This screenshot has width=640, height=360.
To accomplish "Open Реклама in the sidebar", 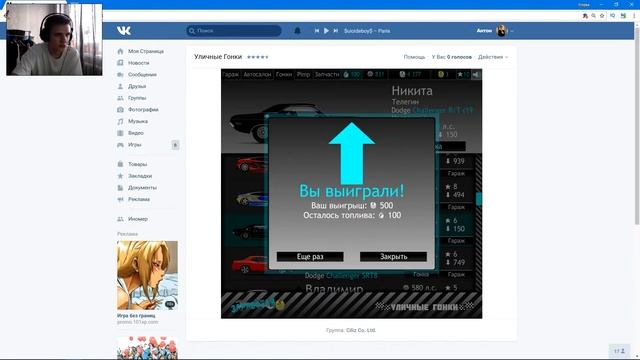I will pos(139,199).
